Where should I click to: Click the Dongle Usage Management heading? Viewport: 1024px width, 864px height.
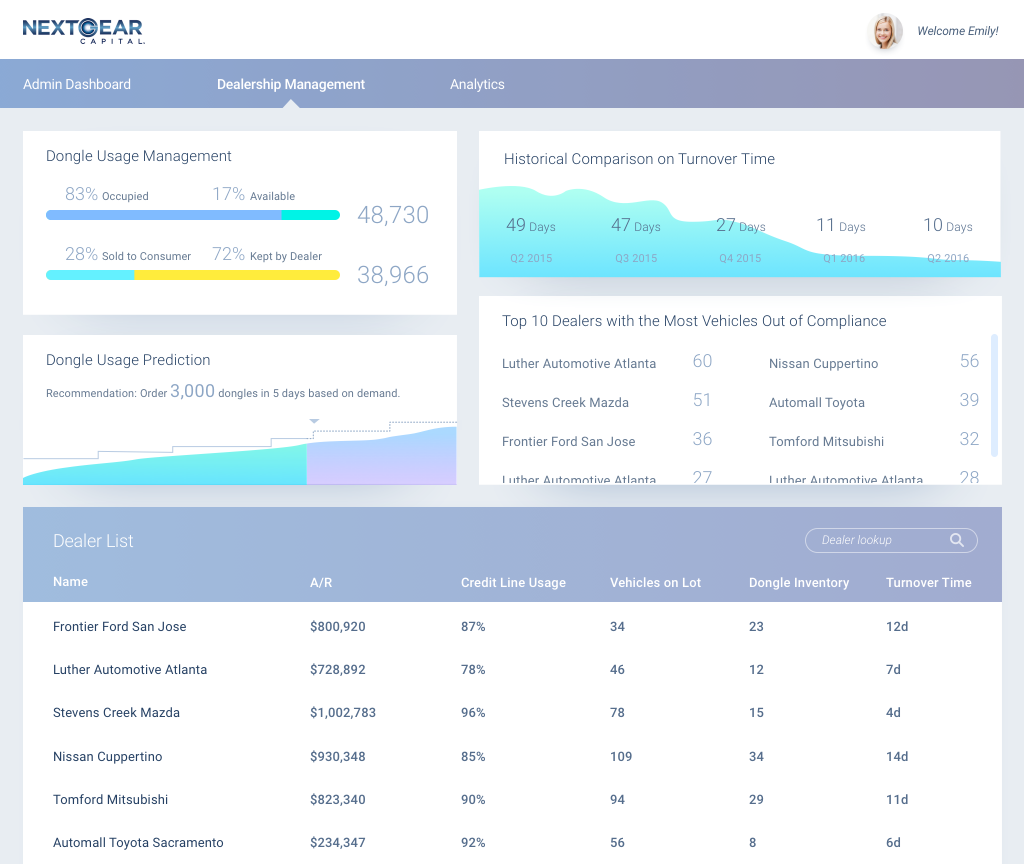coord(138,156)
